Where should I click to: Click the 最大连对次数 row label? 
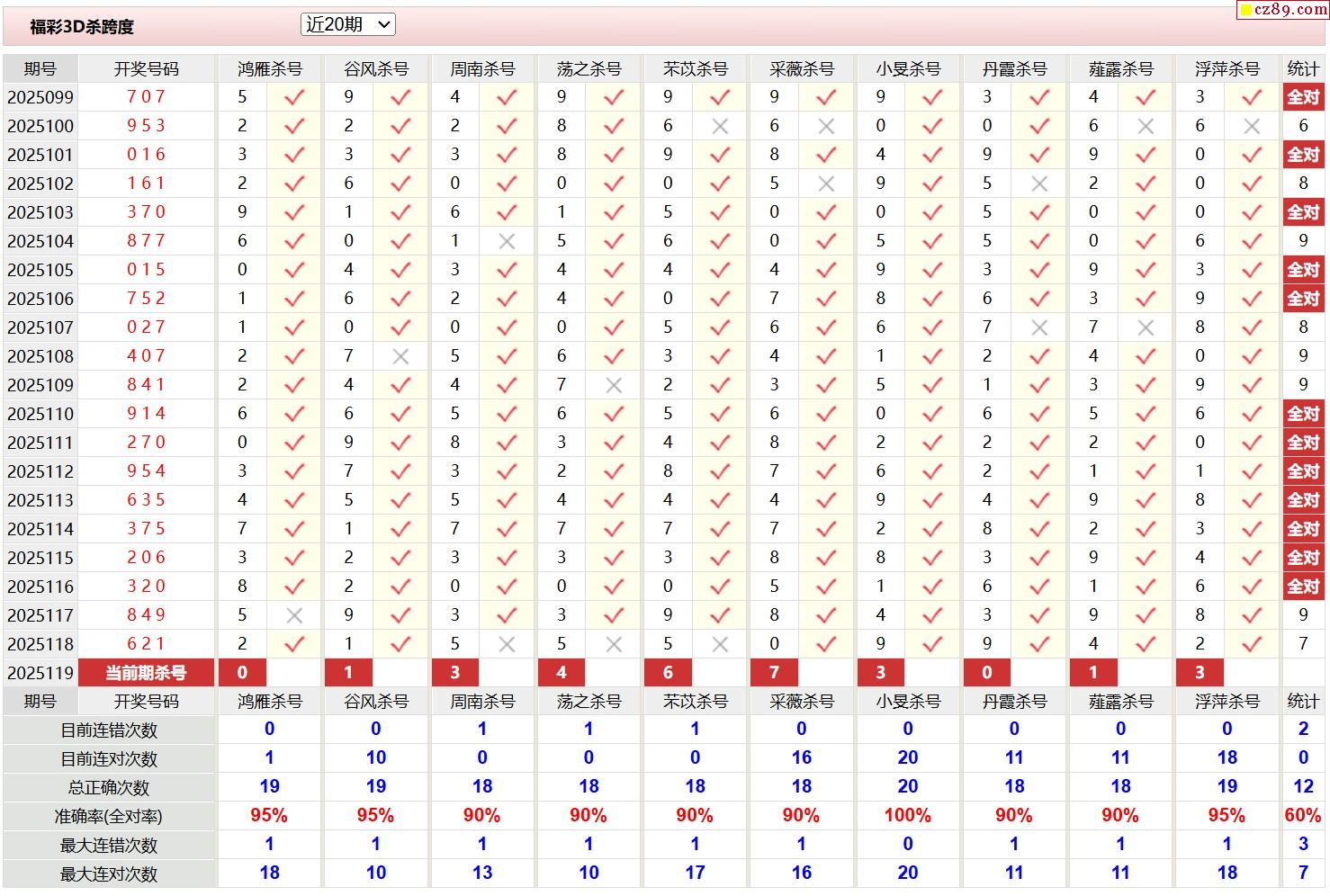[109, 874]
